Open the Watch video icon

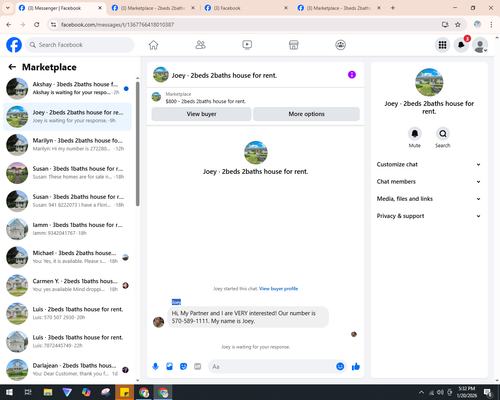[247, 45]
